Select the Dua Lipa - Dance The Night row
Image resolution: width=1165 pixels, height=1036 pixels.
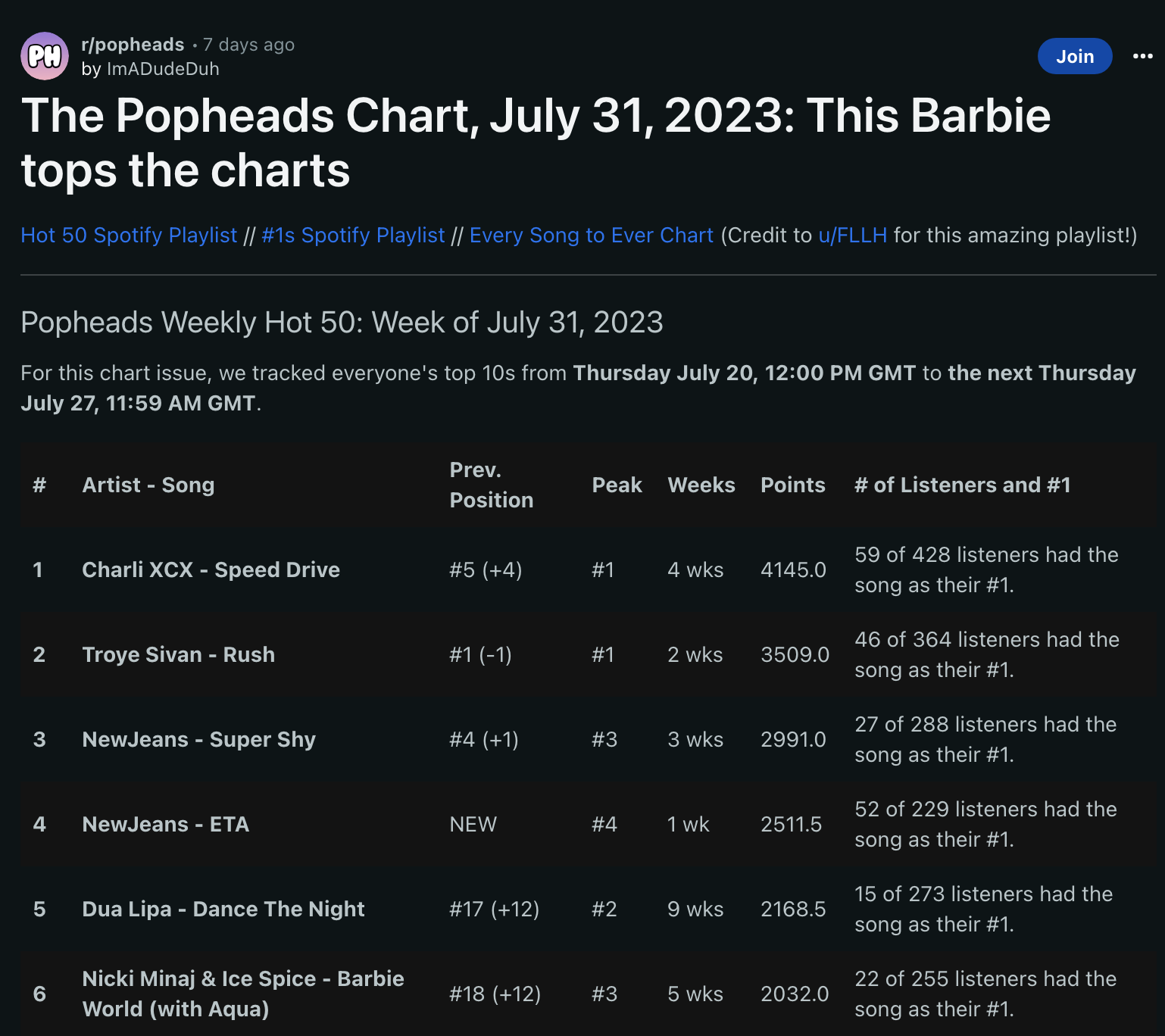[x=223, y=910]
